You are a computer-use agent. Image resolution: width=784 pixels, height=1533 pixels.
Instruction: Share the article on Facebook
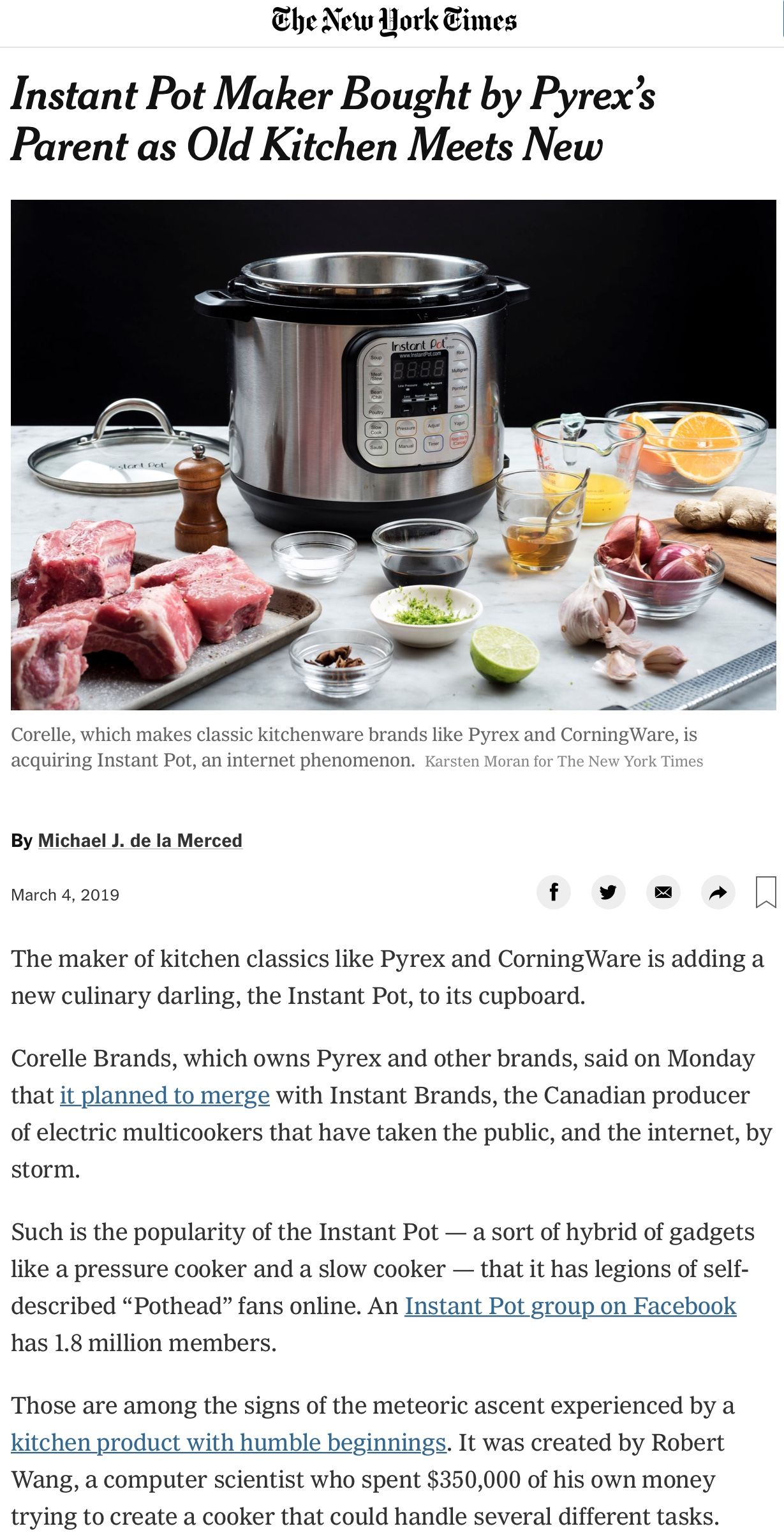553,892
